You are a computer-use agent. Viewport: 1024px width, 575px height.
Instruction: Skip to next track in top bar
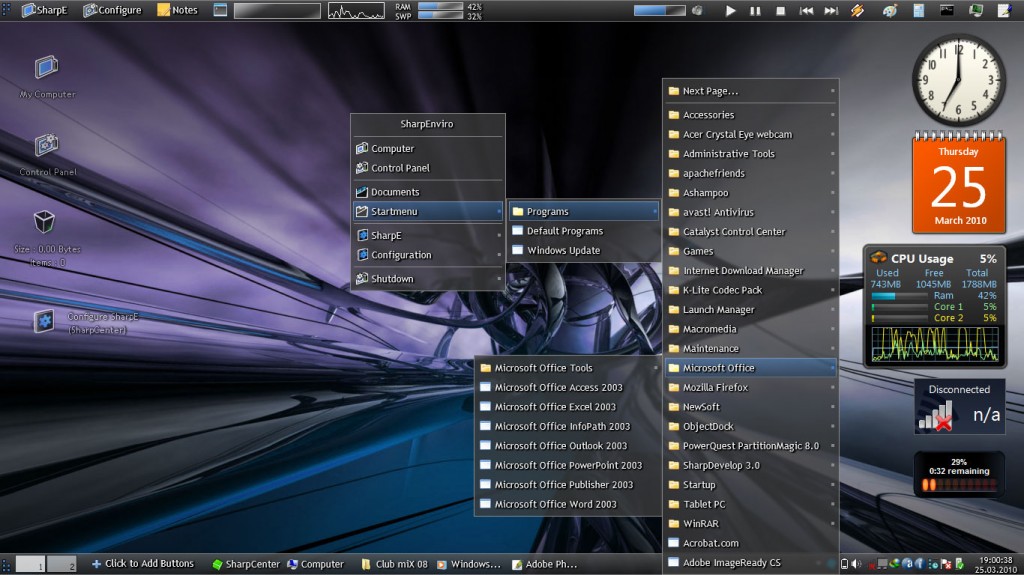(831, 10)
